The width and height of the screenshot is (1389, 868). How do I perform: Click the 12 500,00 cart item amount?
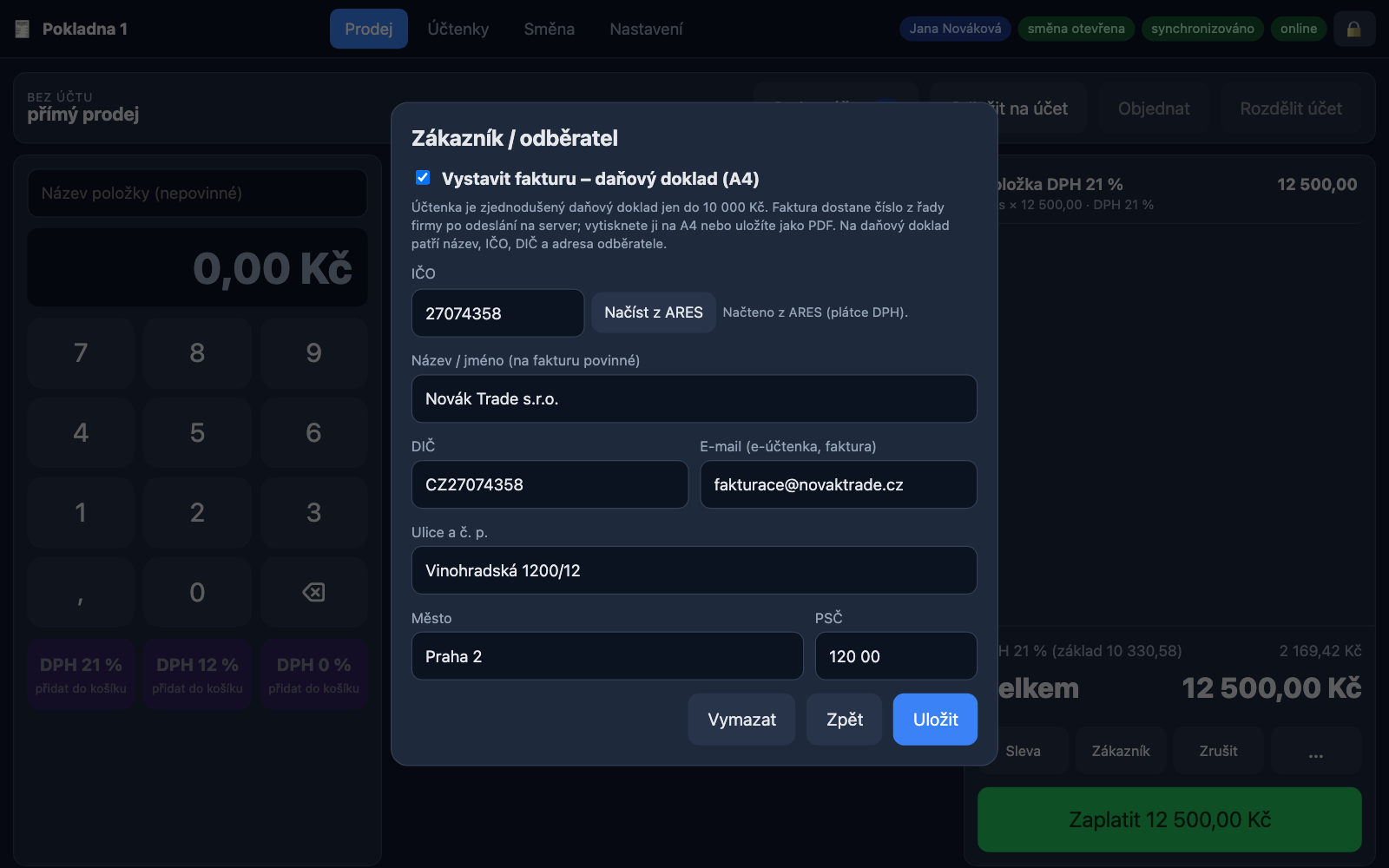(1317, 184)
